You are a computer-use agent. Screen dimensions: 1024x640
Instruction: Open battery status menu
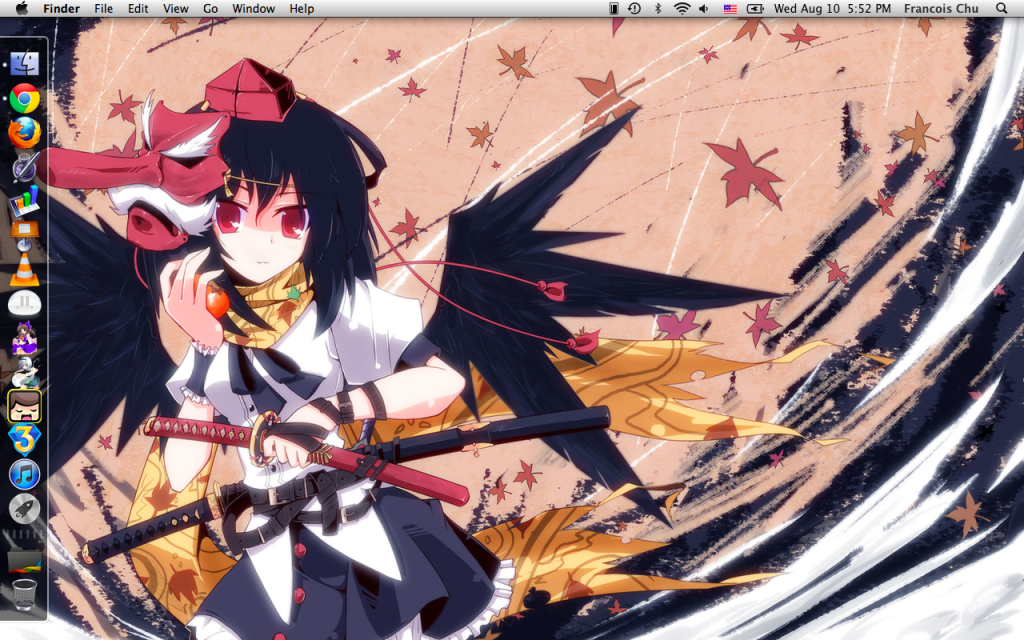click(755, 8)
